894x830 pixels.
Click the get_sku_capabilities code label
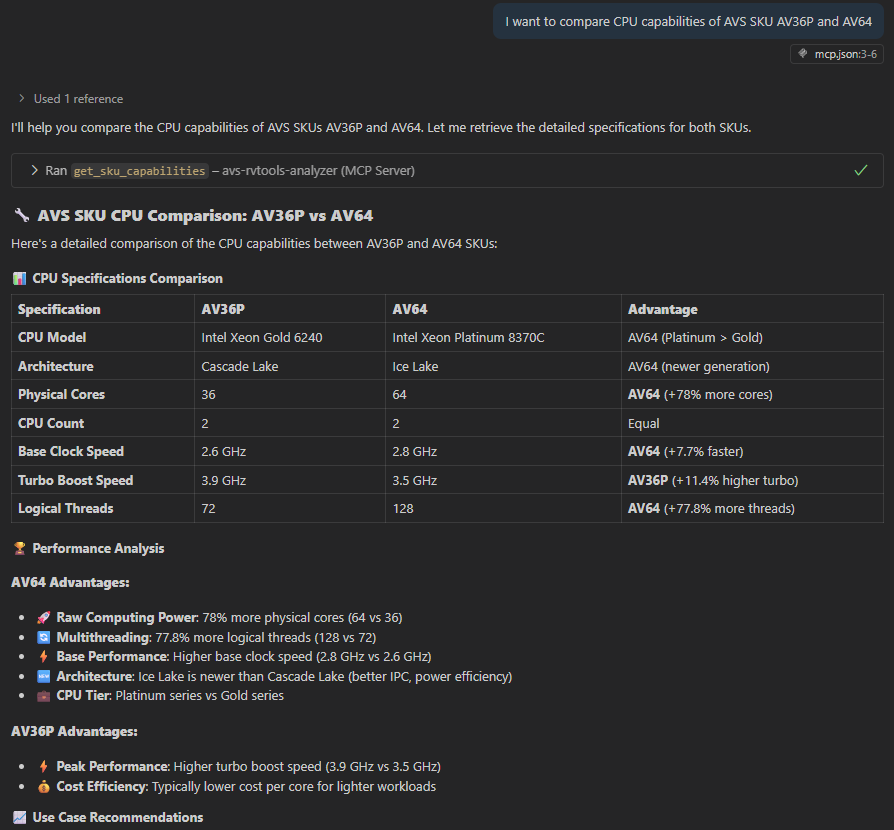139,170
